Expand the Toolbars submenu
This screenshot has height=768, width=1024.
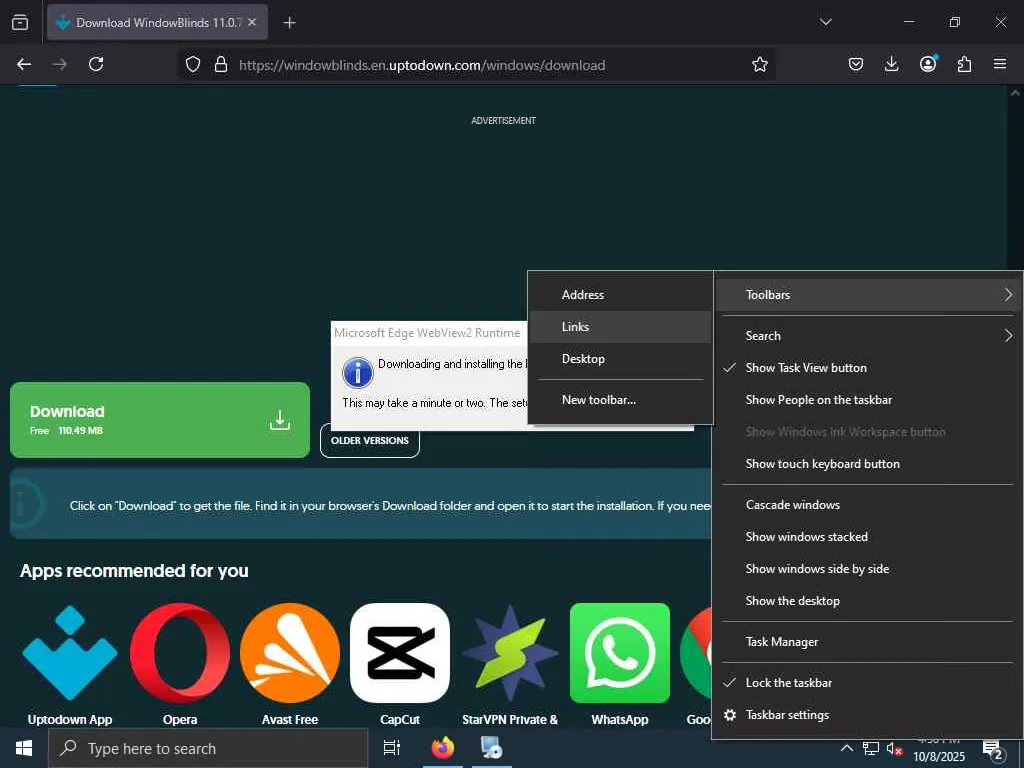click(x=868, y=295)
